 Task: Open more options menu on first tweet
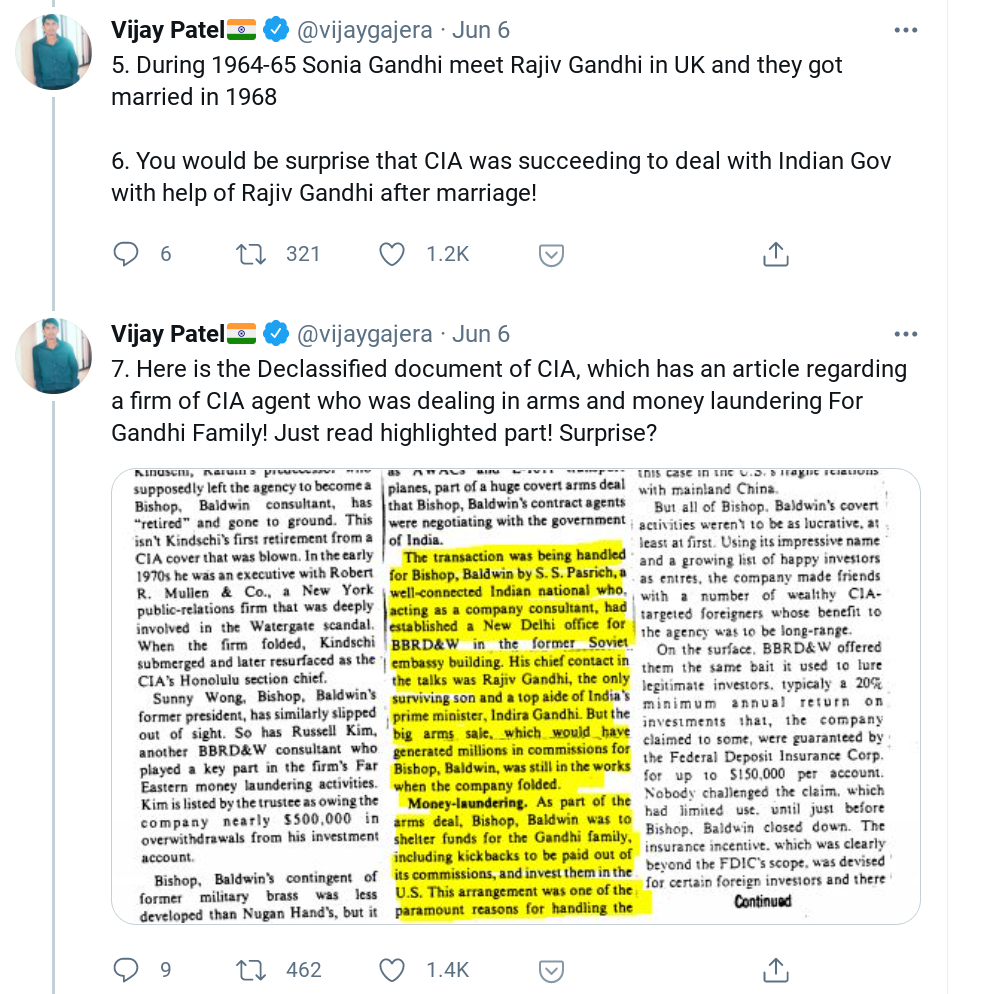tap(906, 30)
